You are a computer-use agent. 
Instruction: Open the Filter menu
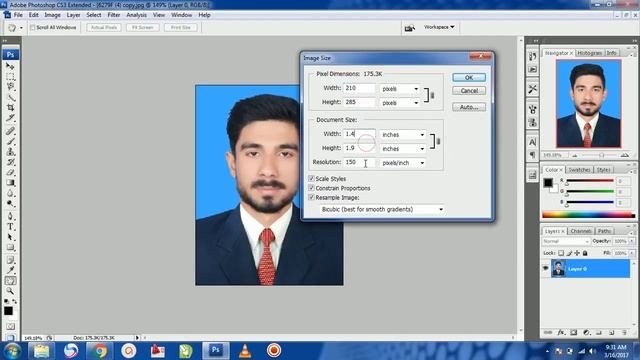point(113,15)
